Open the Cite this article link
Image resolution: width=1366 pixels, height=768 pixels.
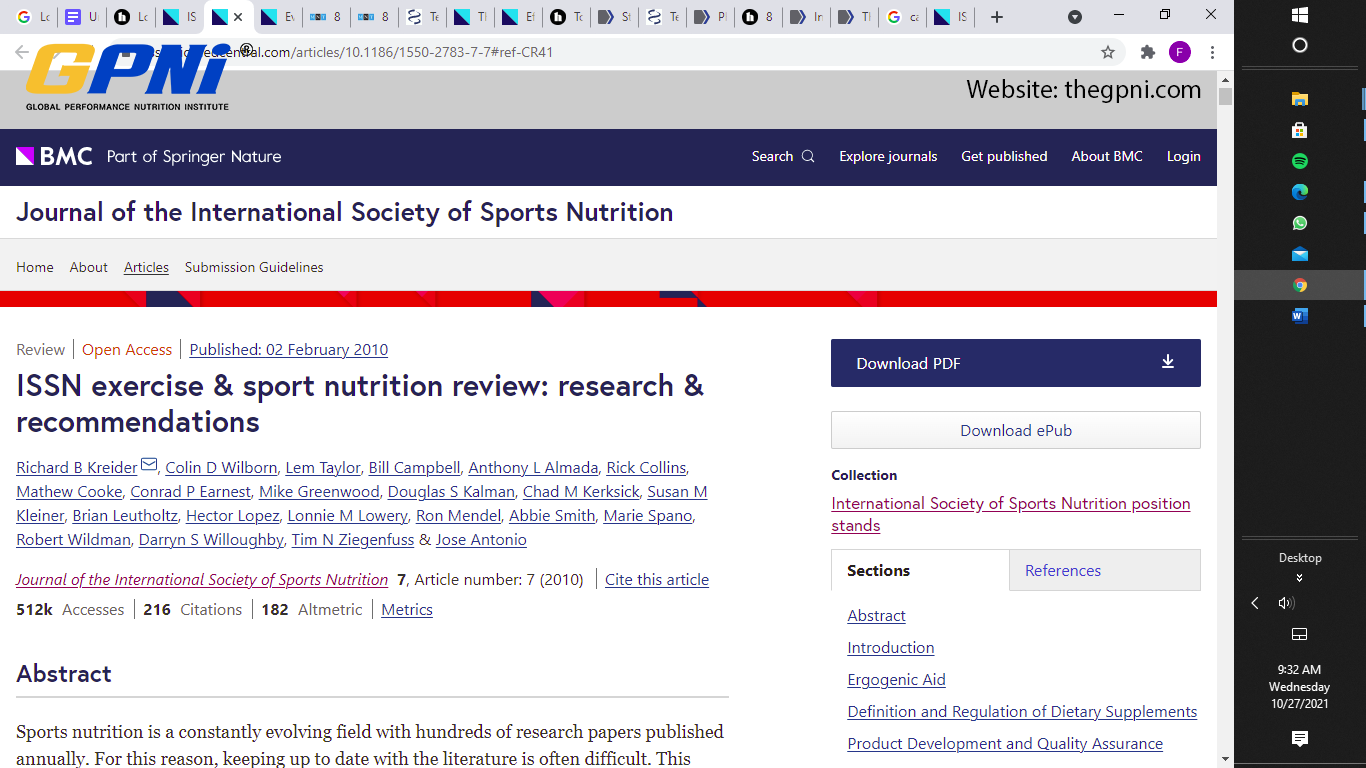point(656,579)
